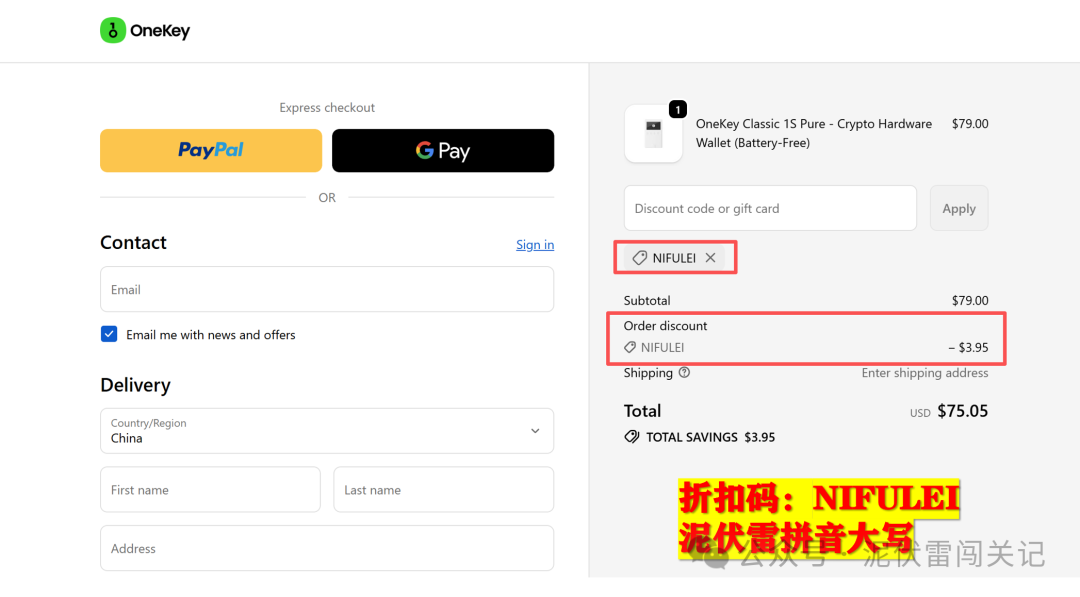1080x597 pixels.
Task: Focus the Email input field
Action: [x=327, y=289]
